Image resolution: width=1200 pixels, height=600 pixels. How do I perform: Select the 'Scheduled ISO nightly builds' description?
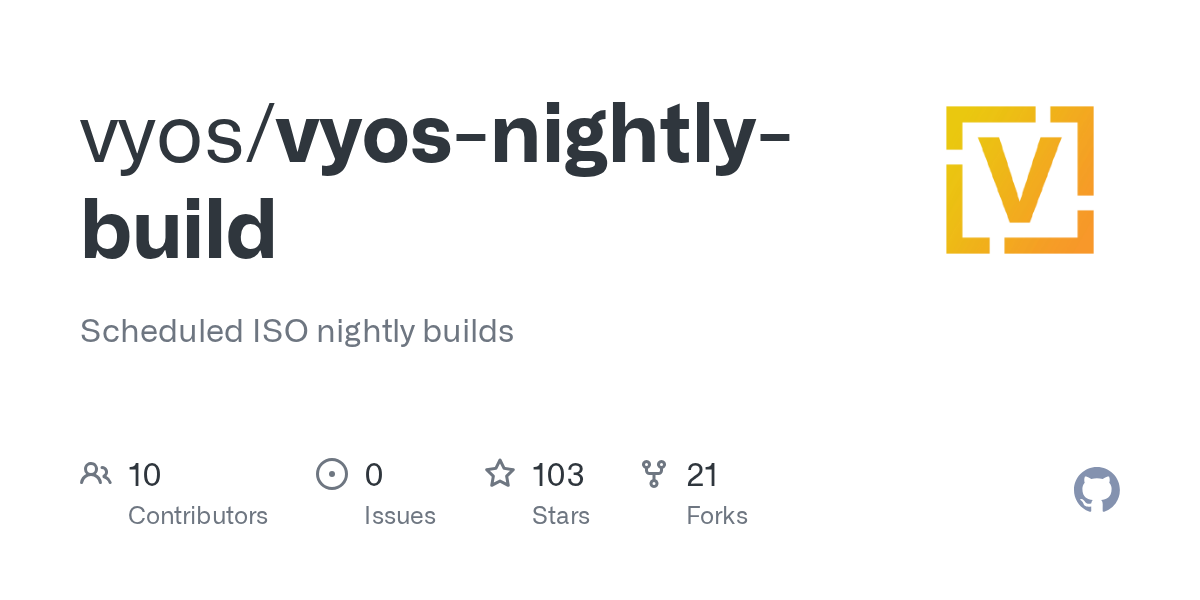pyautogui.click(x=297, y=331)
